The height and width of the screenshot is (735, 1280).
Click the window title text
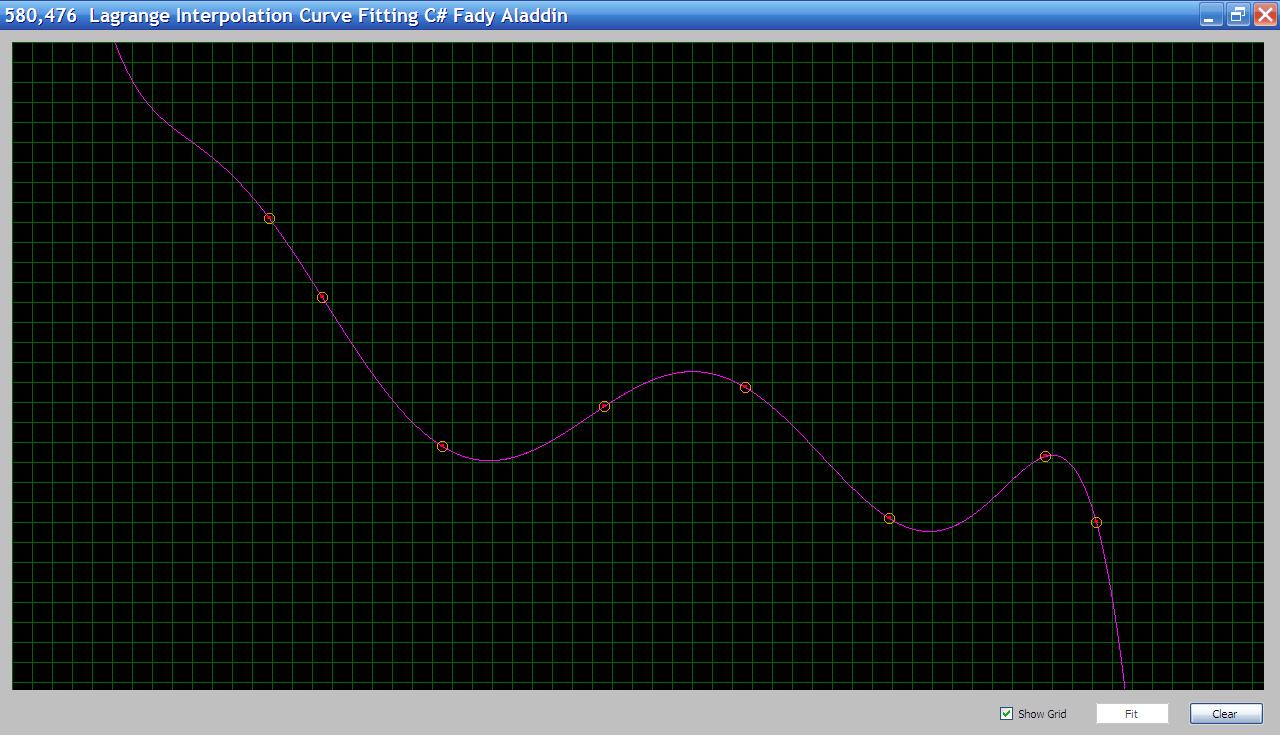click(287, 16)
